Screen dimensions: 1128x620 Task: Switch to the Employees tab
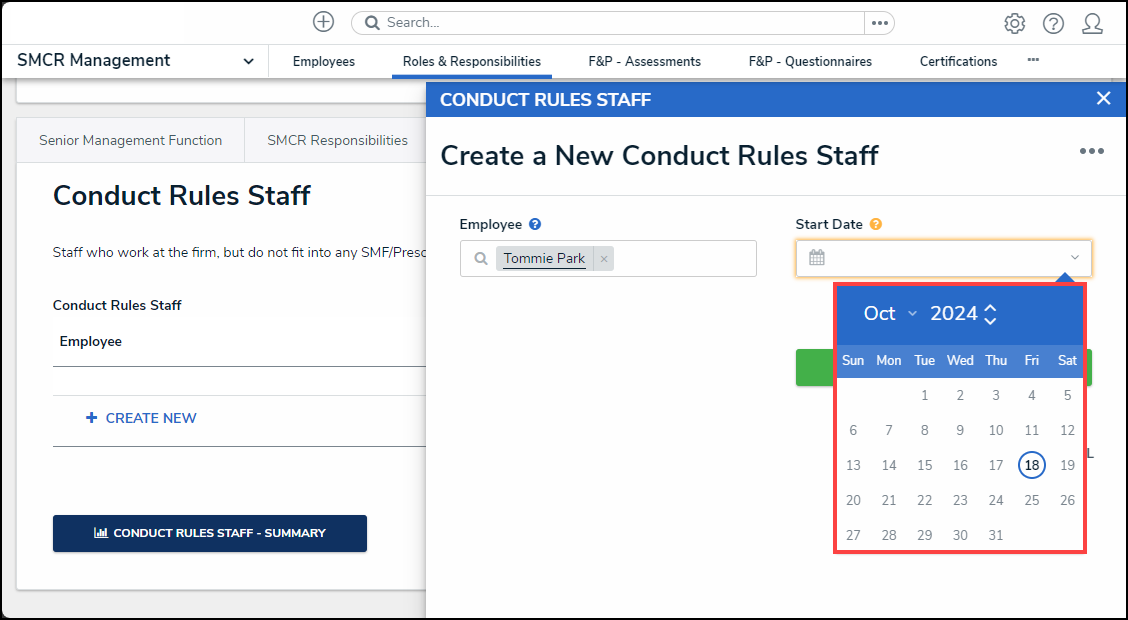point(323,61)
